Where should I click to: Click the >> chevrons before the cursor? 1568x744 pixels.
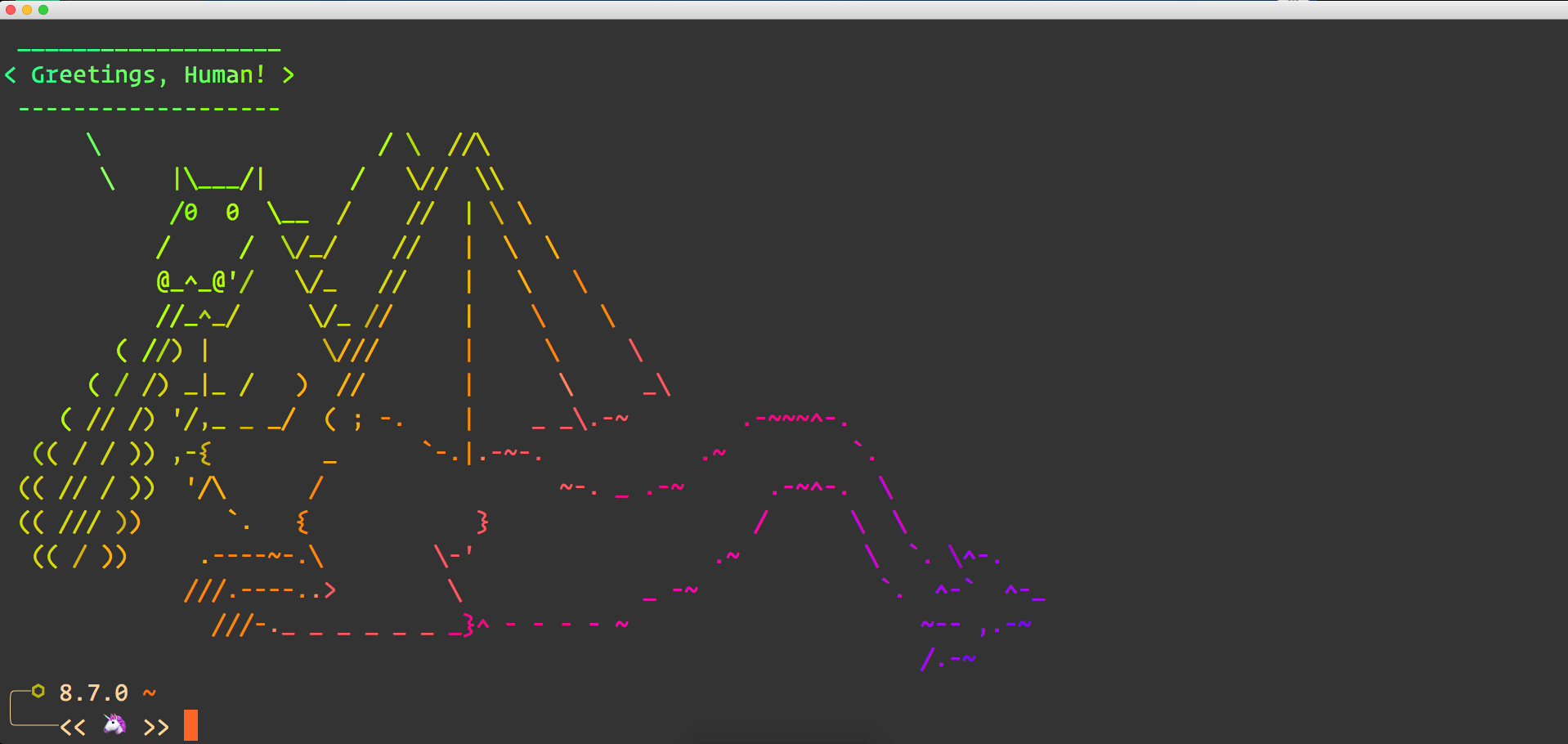(156, 727)
